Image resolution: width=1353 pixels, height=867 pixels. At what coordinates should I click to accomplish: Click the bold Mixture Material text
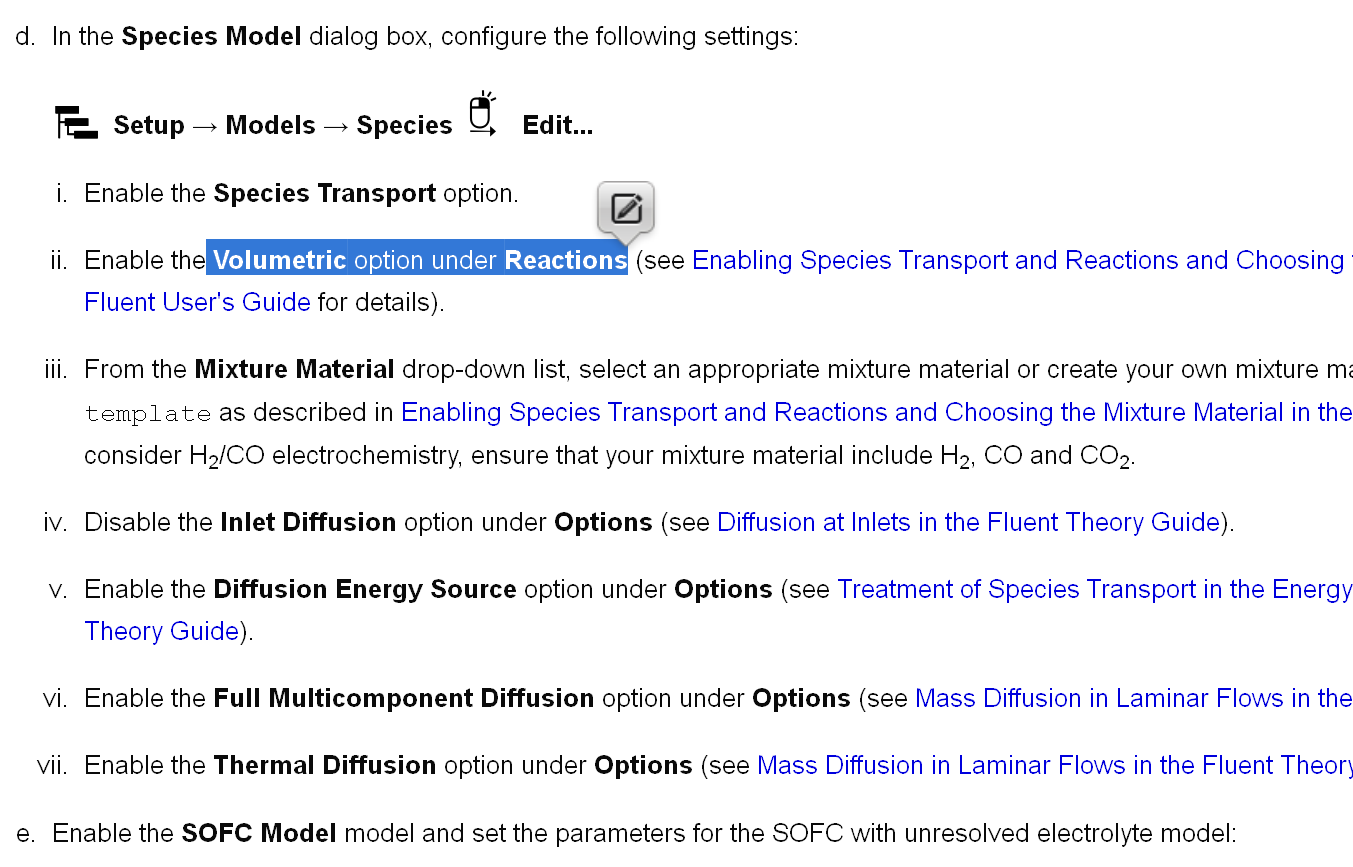(x=294, y=370)
